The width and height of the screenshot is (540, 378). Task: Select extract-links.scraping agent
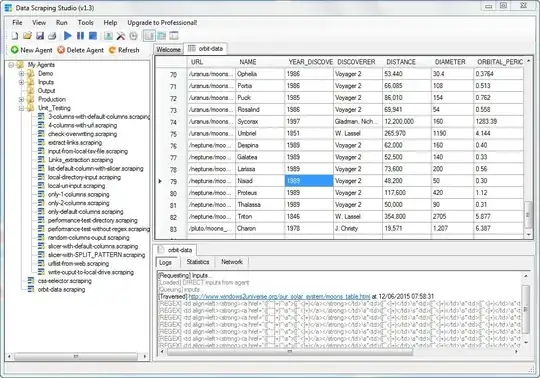75,143
